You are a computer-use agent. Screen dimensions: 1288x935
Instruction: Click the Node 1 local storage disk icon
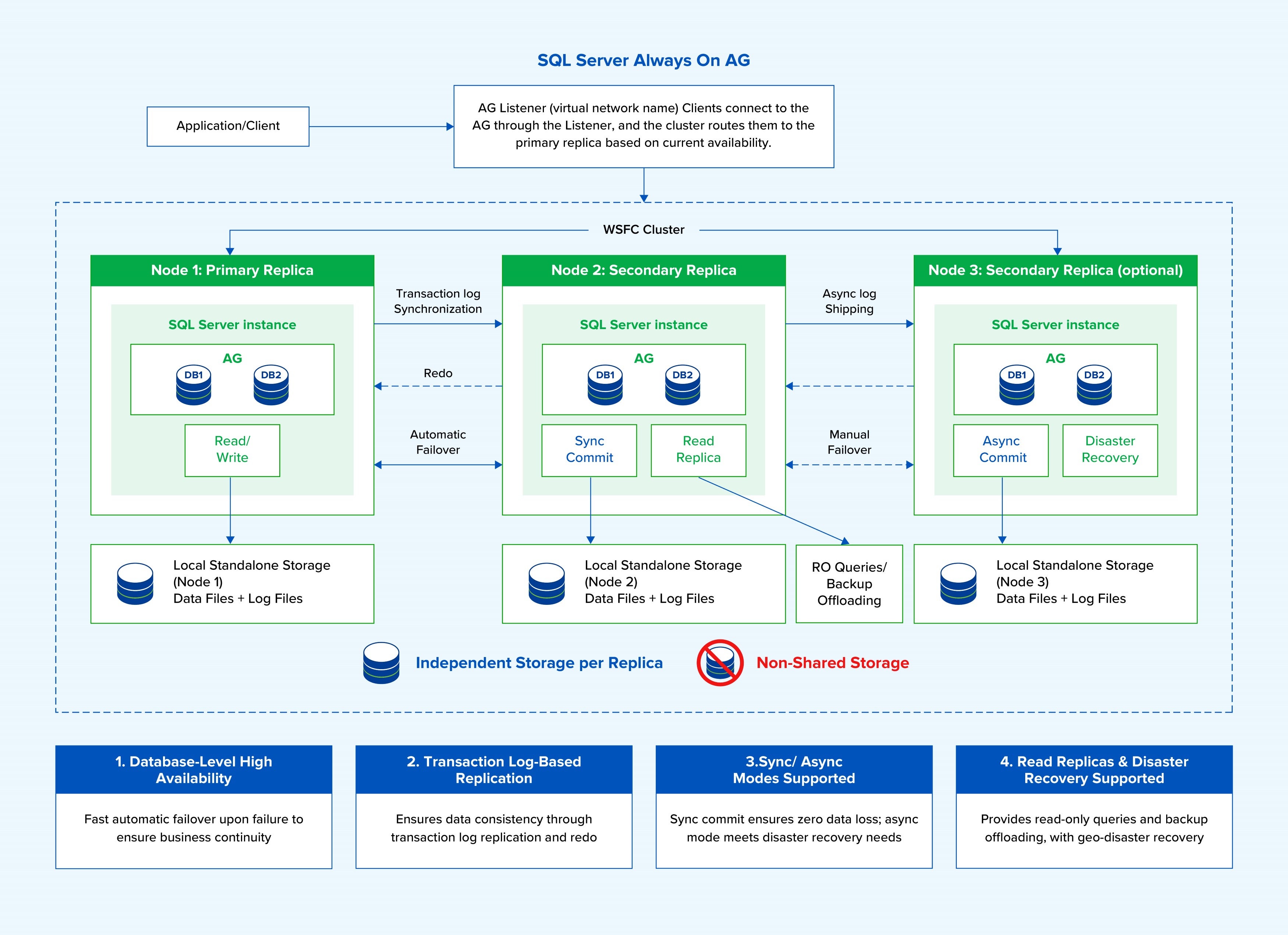(135, 583)
